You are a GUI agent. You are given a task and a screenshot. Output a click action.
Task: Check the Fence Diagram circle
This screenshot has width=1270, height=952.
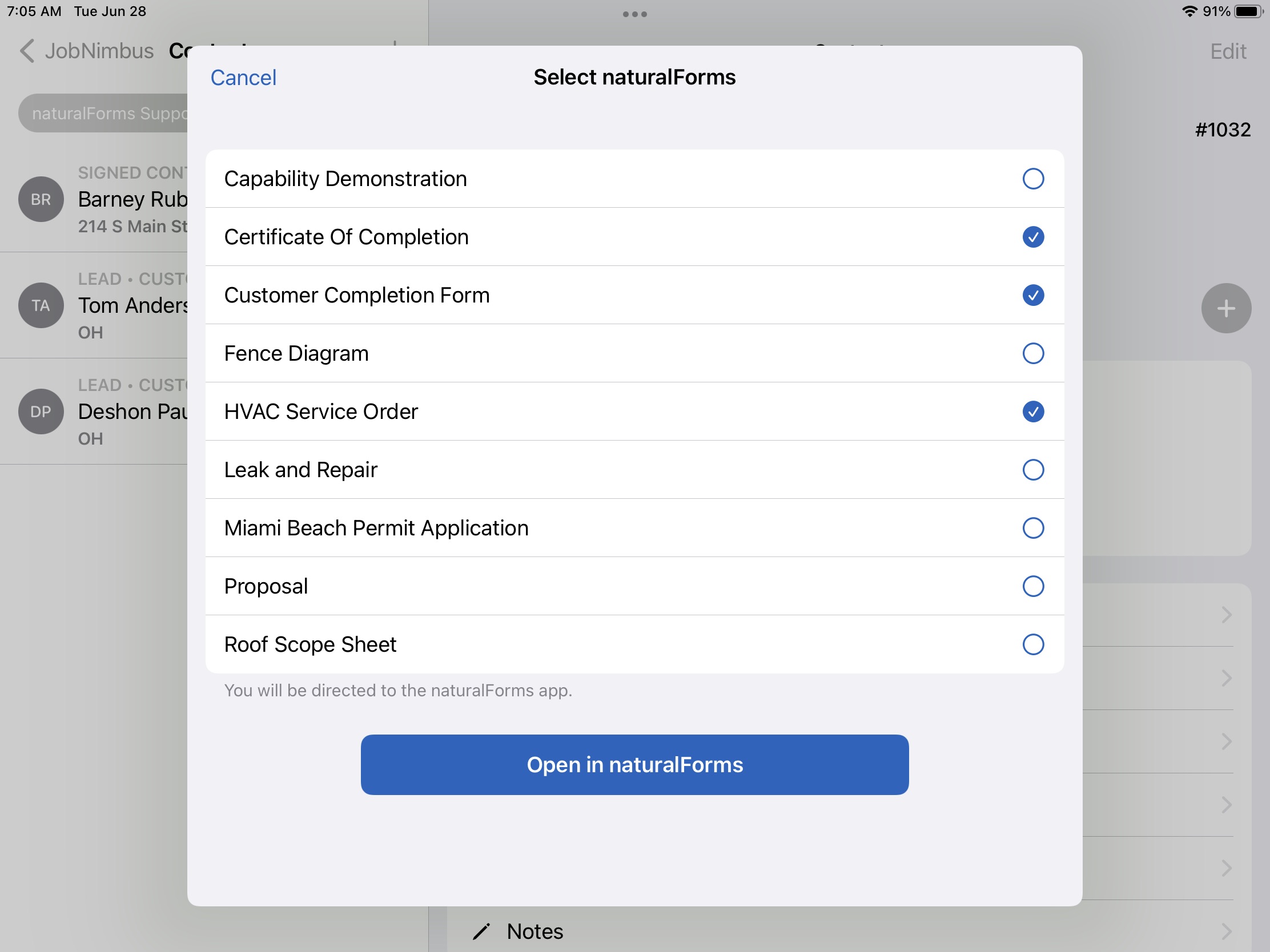click(1033, 353)
